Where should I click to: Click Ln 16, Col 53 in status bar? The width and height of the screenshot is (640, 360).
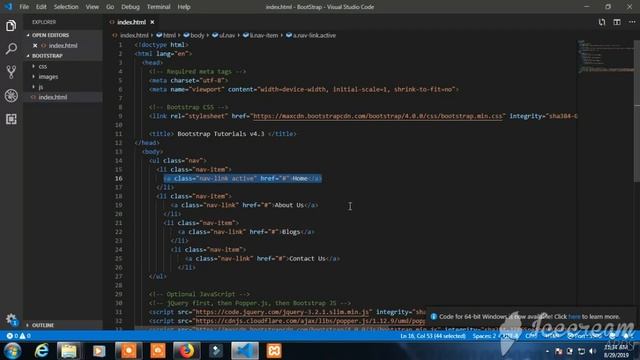click(433, 336)
